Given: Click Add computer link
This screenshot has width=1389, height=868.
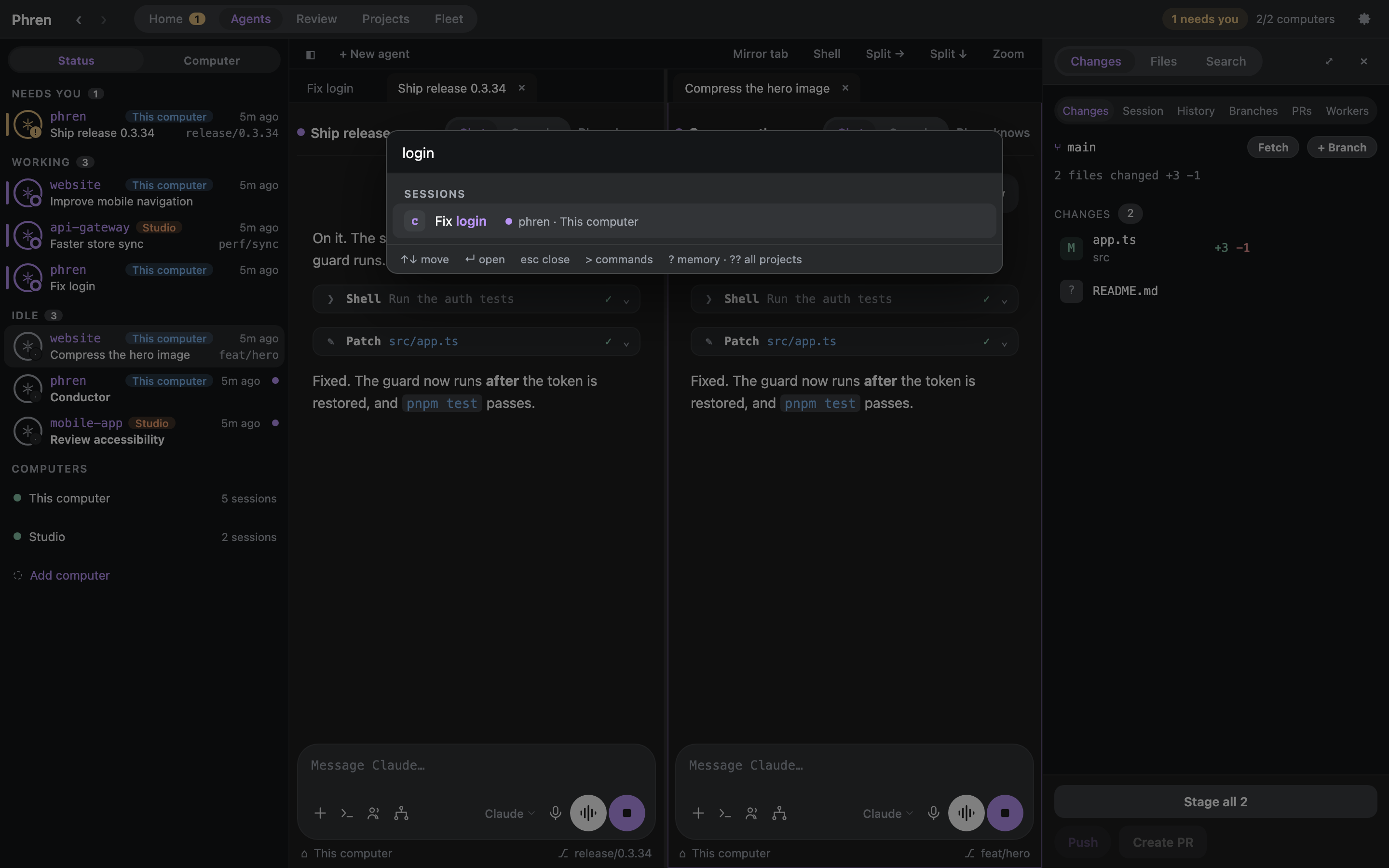Looking at the screenshot, I should click(x=69, y=575).
